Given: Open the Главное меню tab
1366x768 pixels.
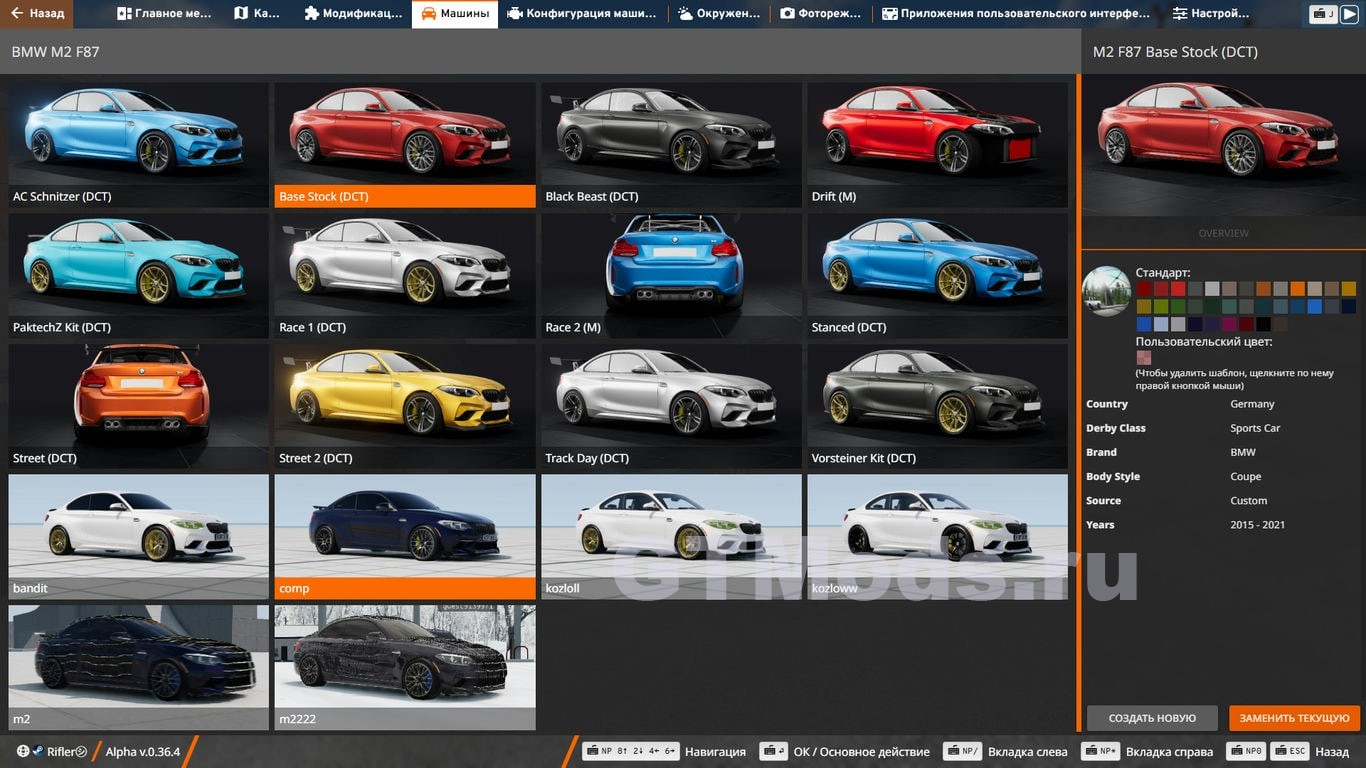Looking at the screenshot, I should [x=164, y=14].
